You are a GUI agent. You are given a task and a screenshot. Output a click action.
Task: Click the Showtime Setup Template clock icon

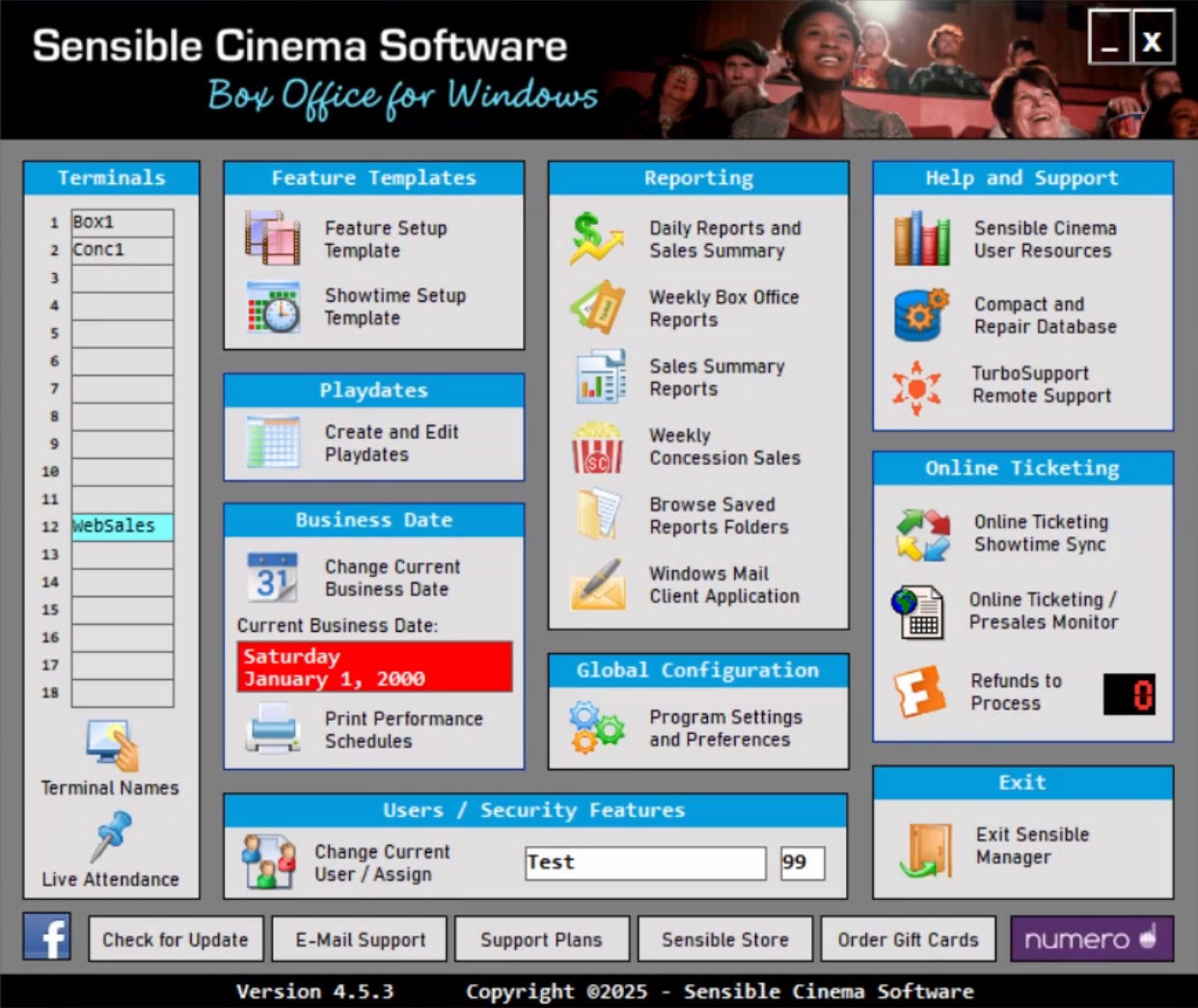[x=272, y=307]
